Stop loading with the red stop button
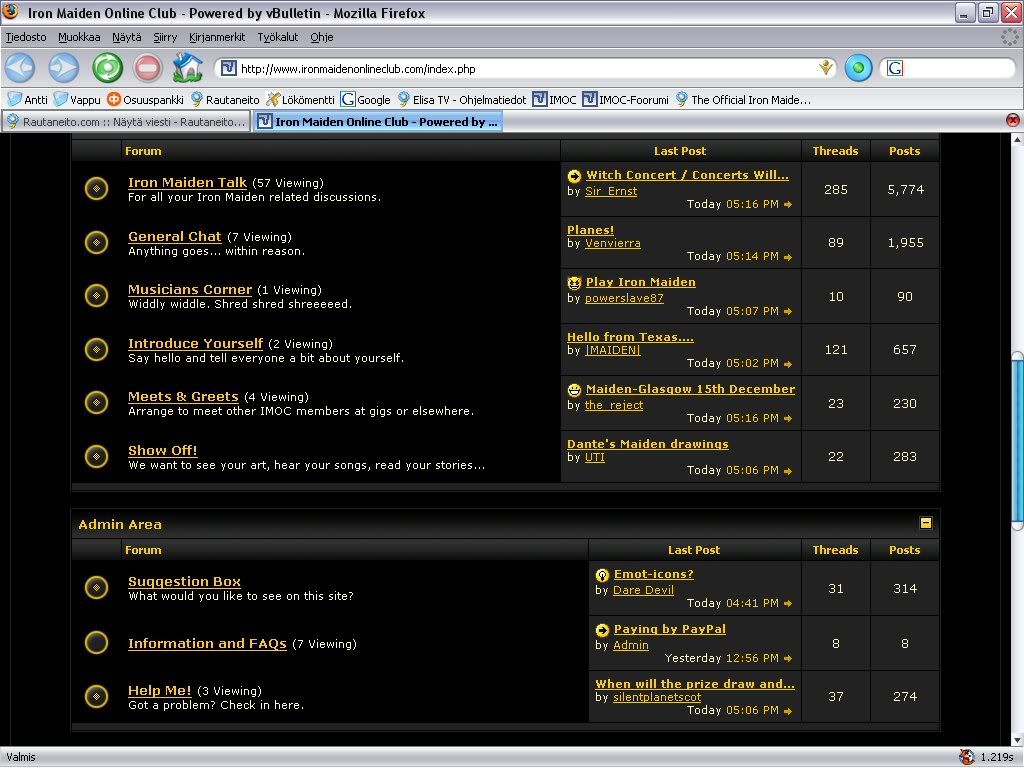 point(148,68)
